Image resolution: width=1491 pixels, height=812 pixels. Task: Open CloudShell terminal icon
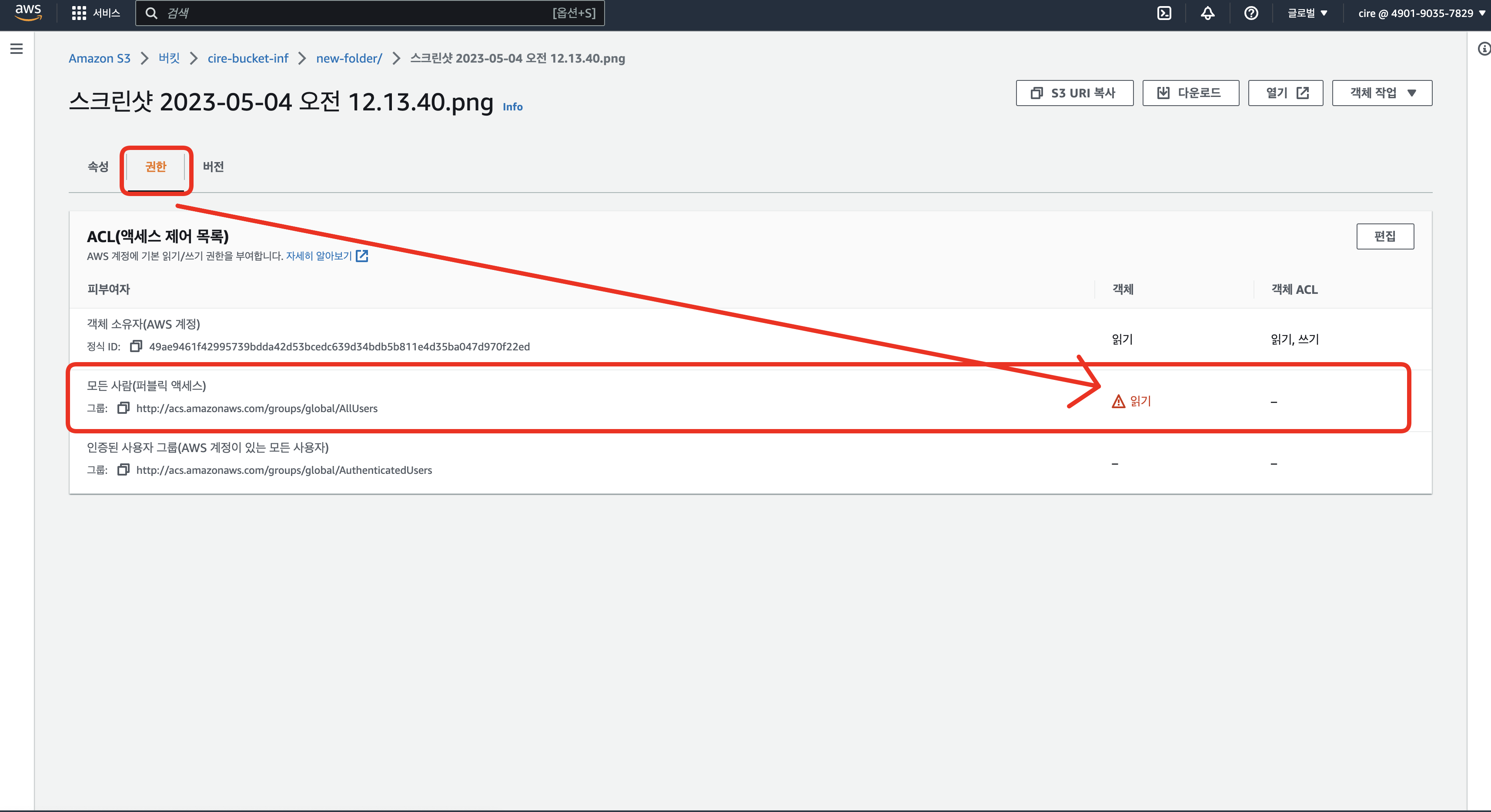(1164, 13)
